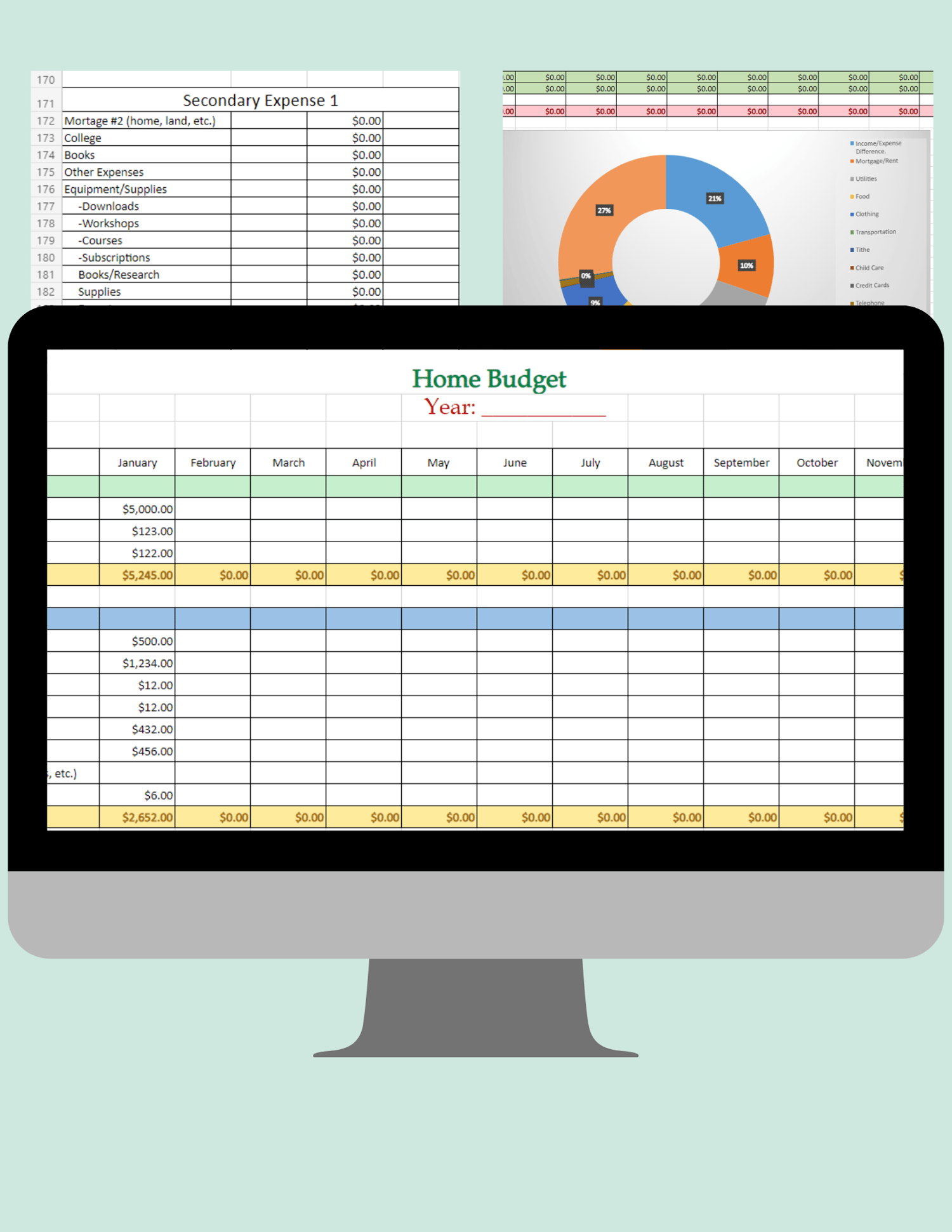952x1232 pixels.
Task: Select the February column header
Action: click(213, 463)
